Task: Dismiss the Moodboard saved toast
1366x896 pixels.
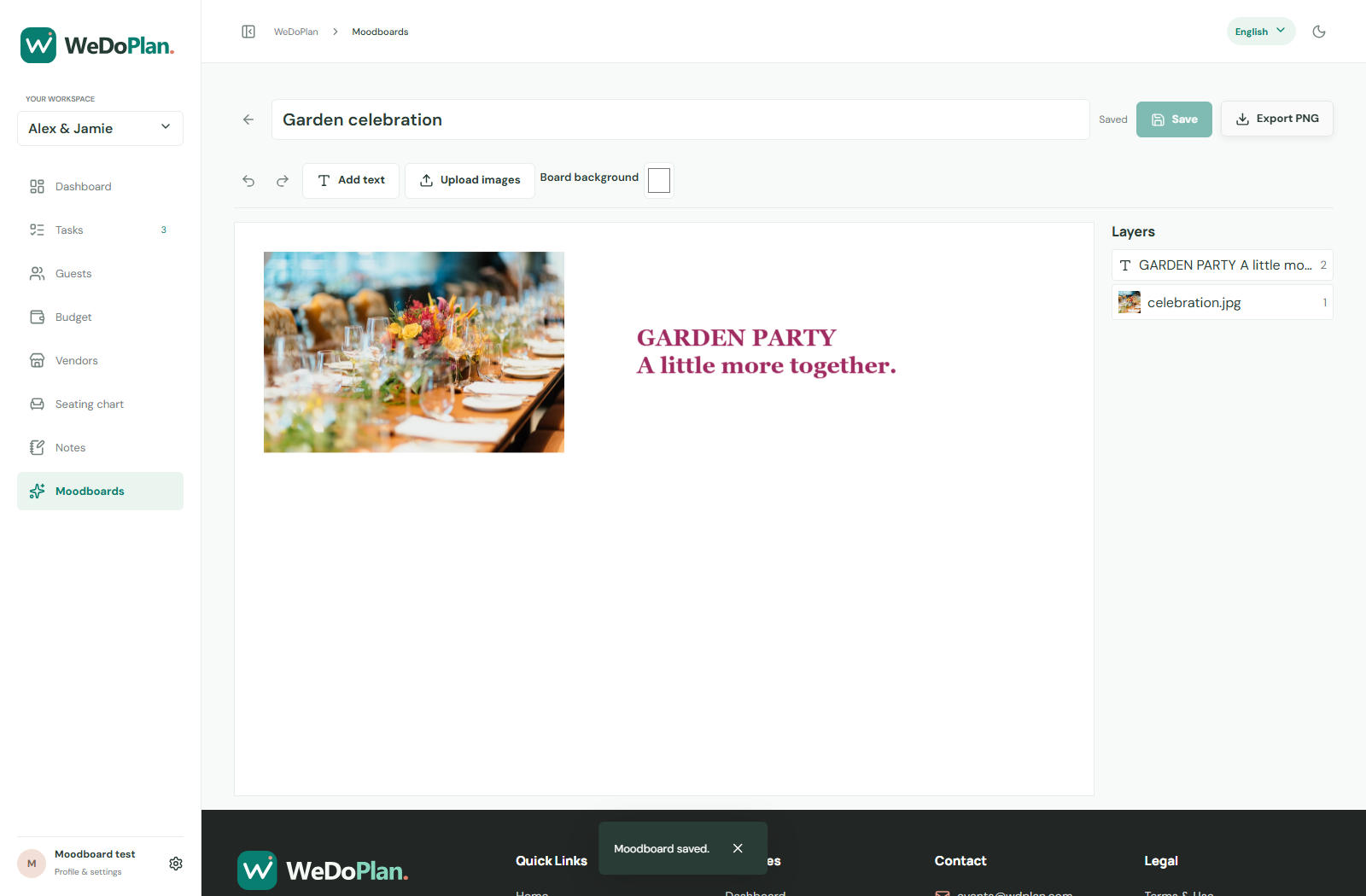Action: [738, 848]
